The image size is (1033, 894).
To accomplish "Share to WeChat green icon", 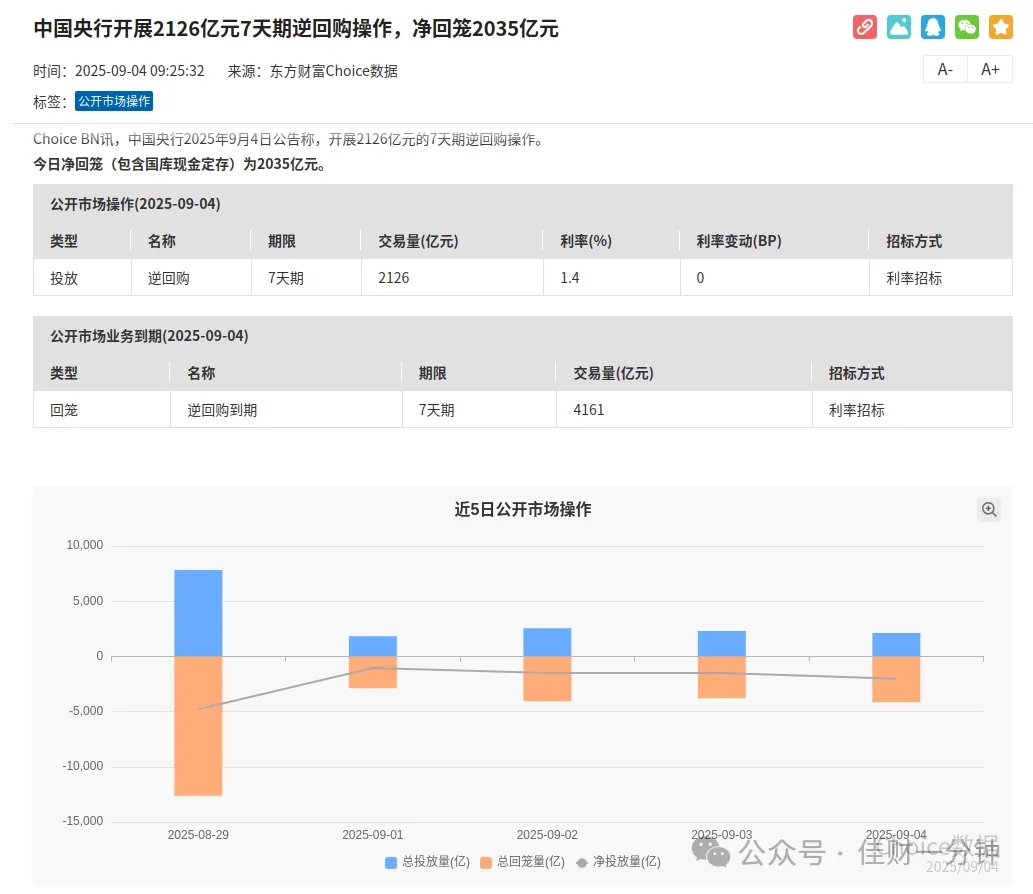I will (x=966, y=27).
